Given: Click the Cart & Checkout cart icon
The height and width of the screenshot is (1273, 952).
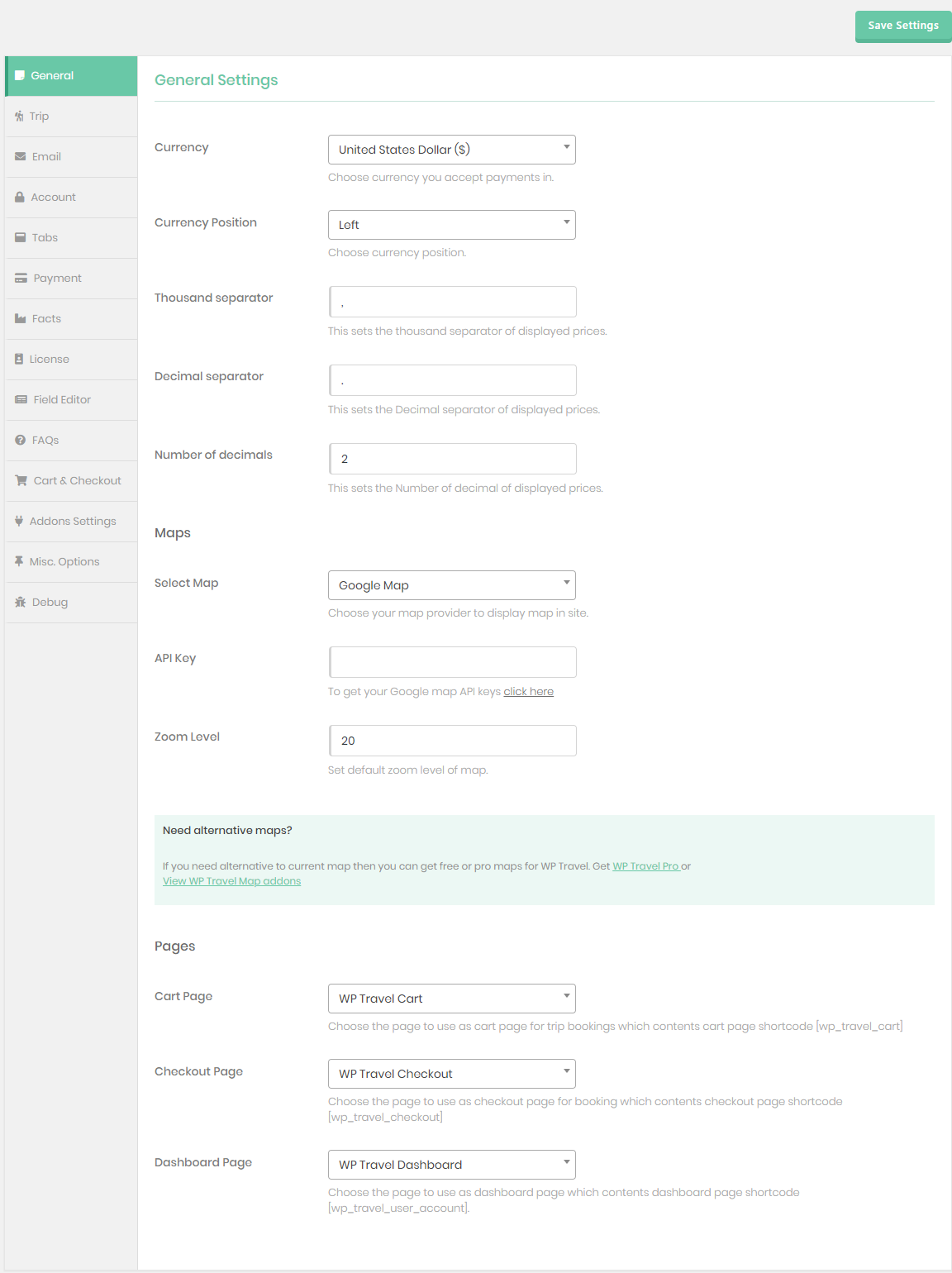Looking at the screenshot, I should (x=21, y=481).
